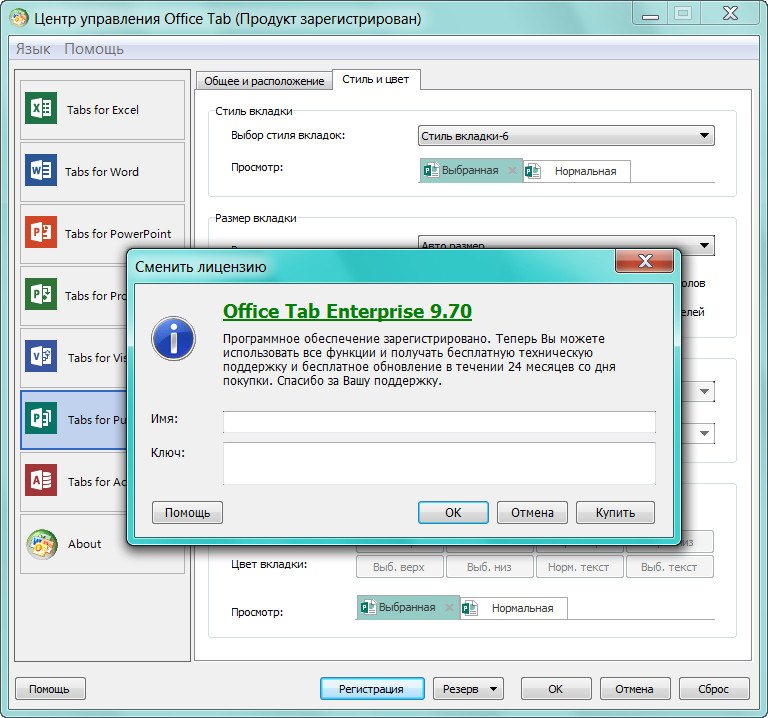The image size is (768, 718).
Task: Select Tabs for Excel label
Action: 103,110
